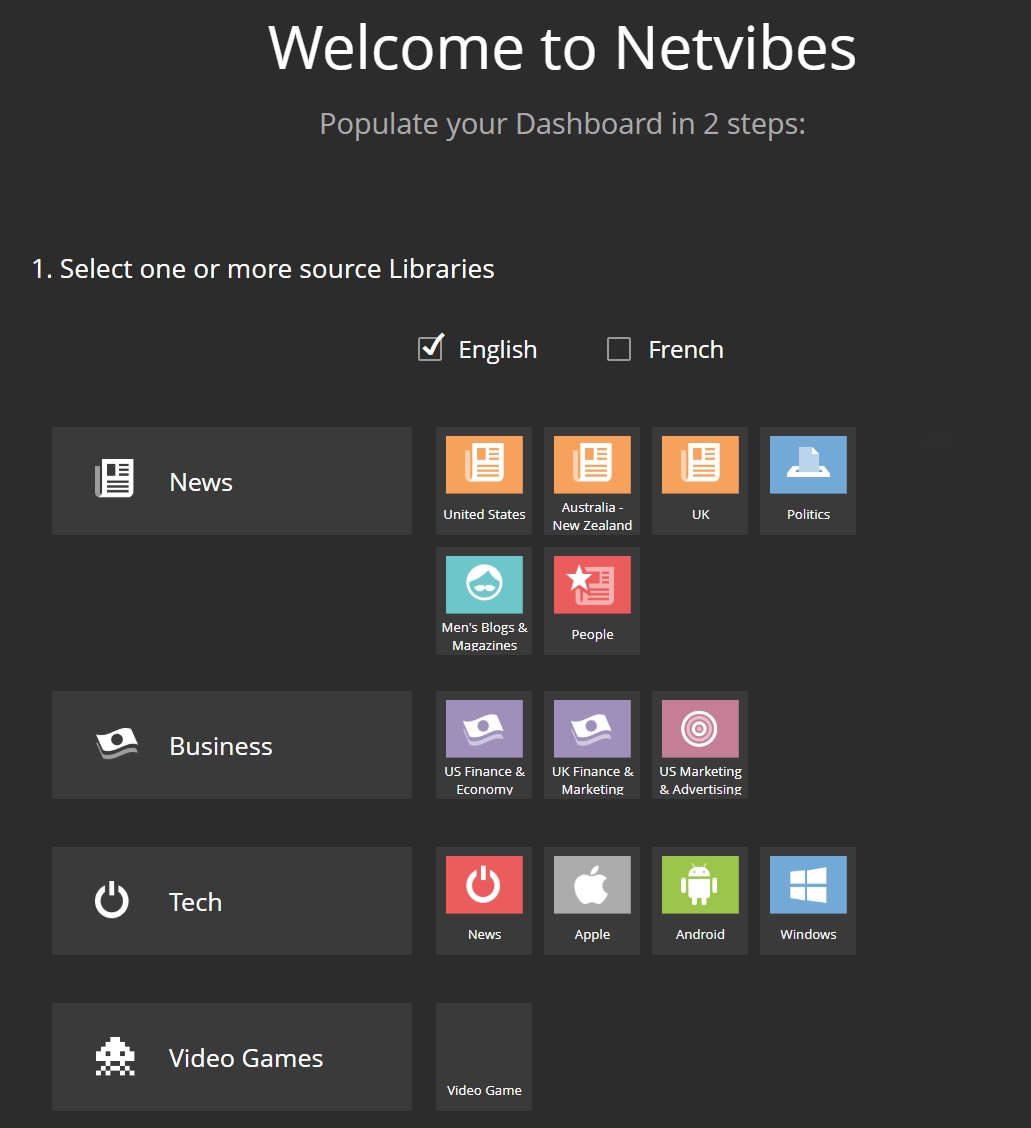Select the entire Video Games category
This screenshot has height=1128, width=1031.
tap(232, 1058)
